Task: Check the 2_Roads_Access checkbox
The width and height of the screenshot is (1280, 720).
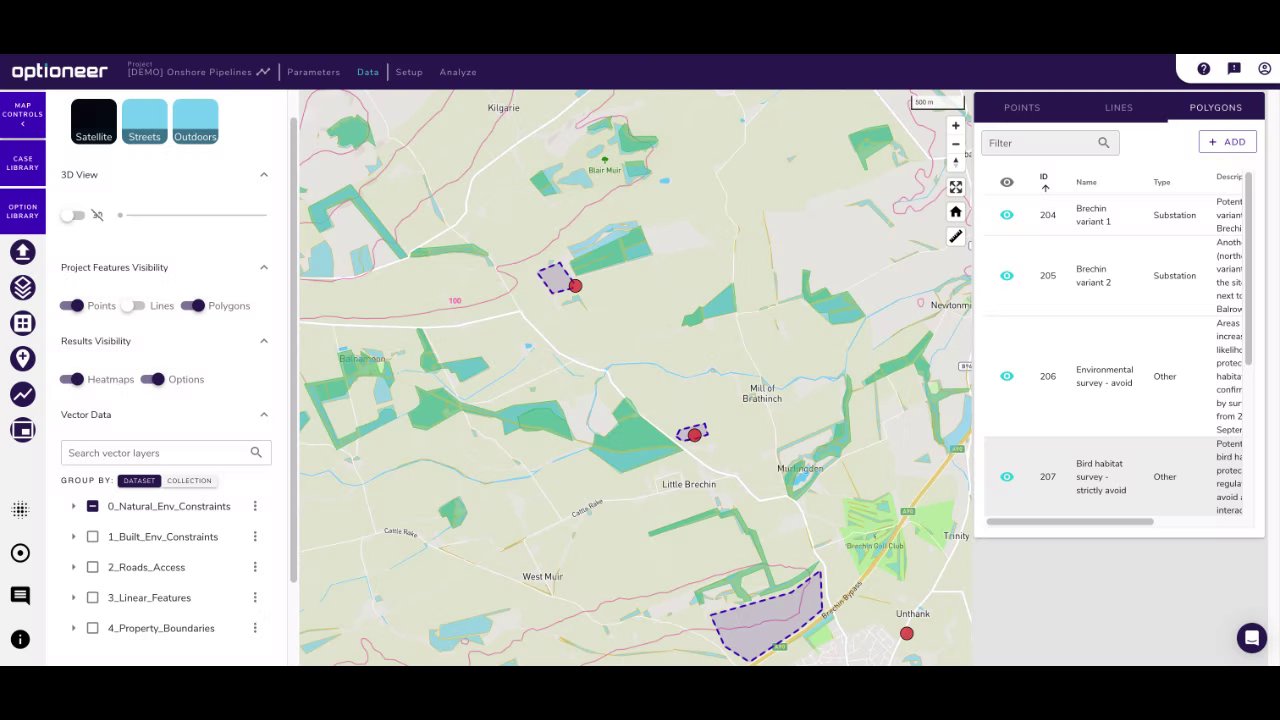Action: 93,567
